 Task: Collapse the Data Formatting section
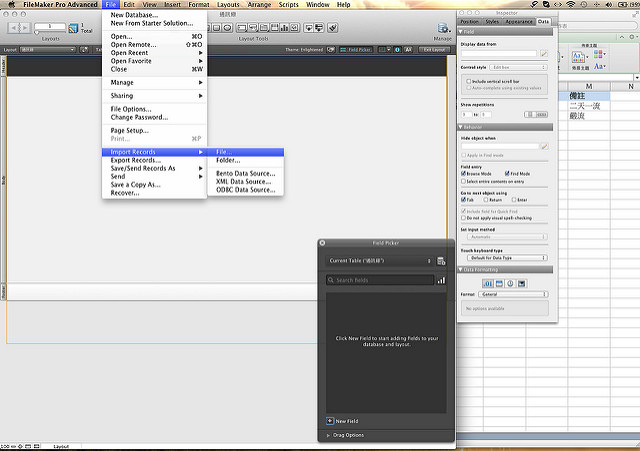[x=461, y=269]
